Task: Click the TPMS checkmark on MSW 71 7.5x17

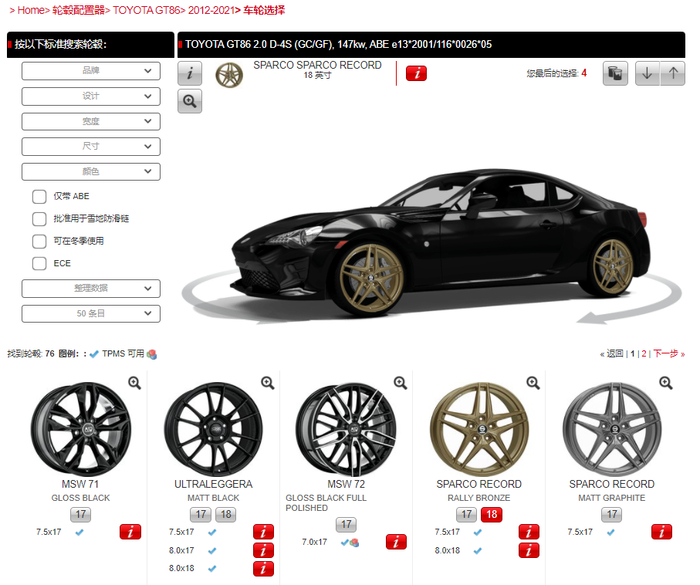Action: point(79,532)
